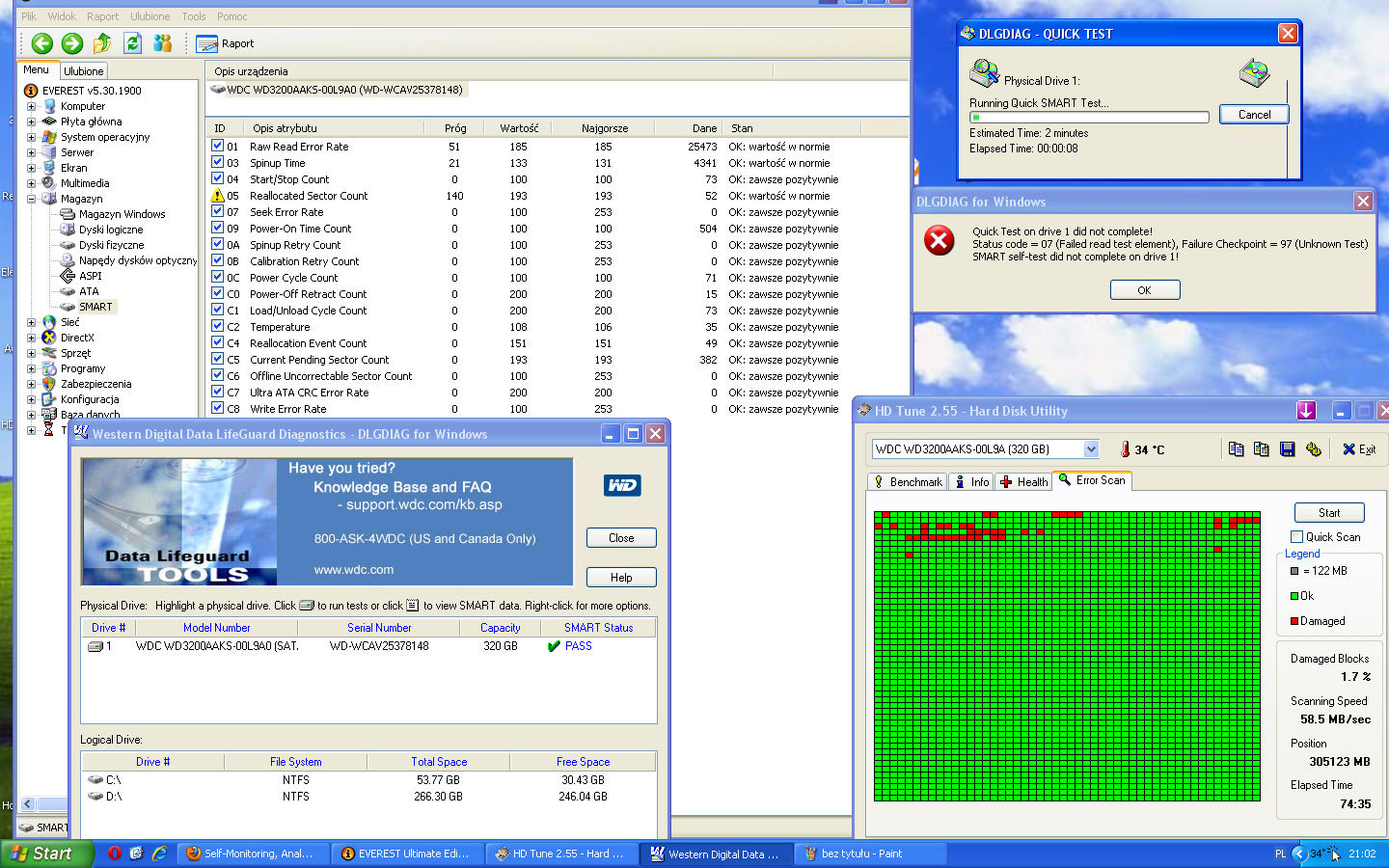This screenshot has width=1389, height=868.
Task: Select Magazyn Windows in the EVEREST tree
Action: (x=113, y=214)
